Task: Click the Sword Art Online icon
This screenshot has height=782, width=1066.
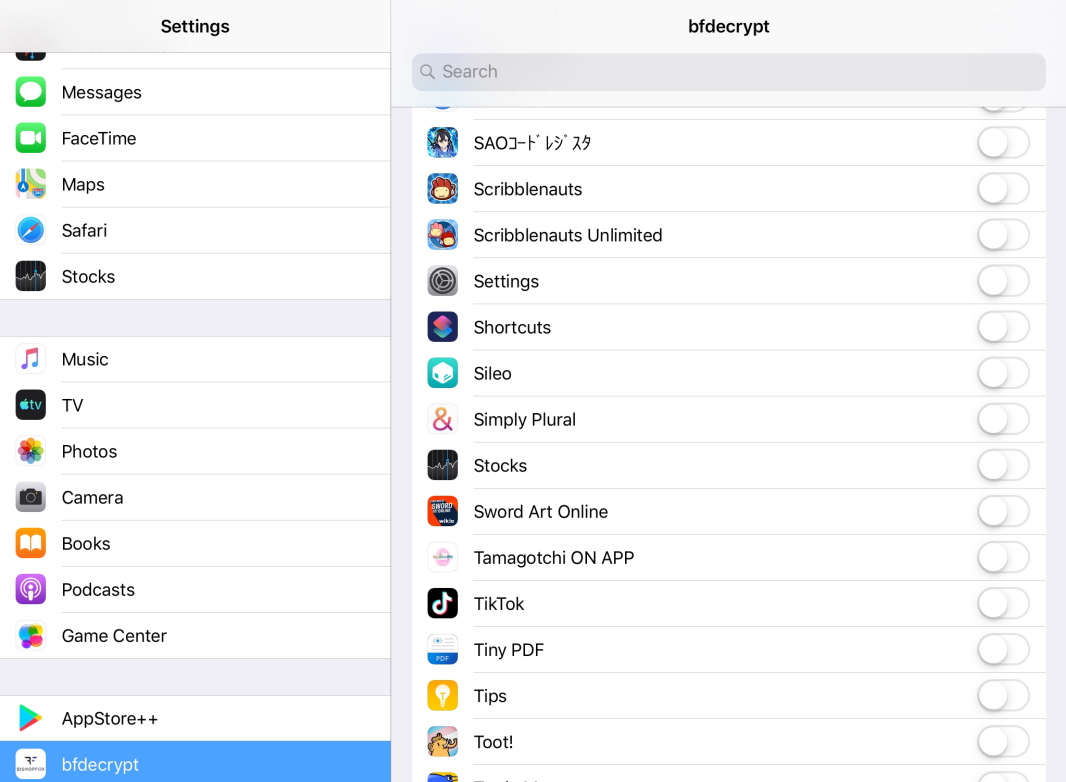Action: coord(442,511)
